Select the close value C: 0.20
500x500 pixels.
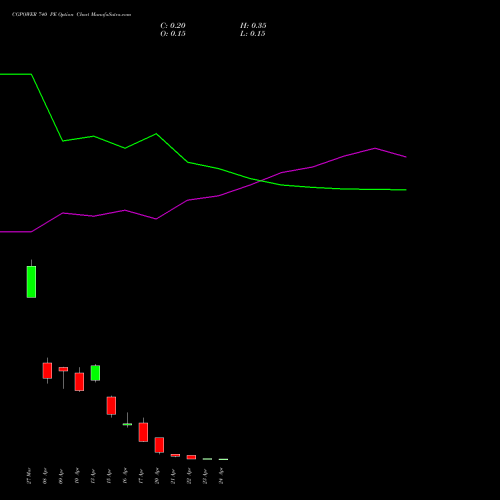[x=173, y=26]
